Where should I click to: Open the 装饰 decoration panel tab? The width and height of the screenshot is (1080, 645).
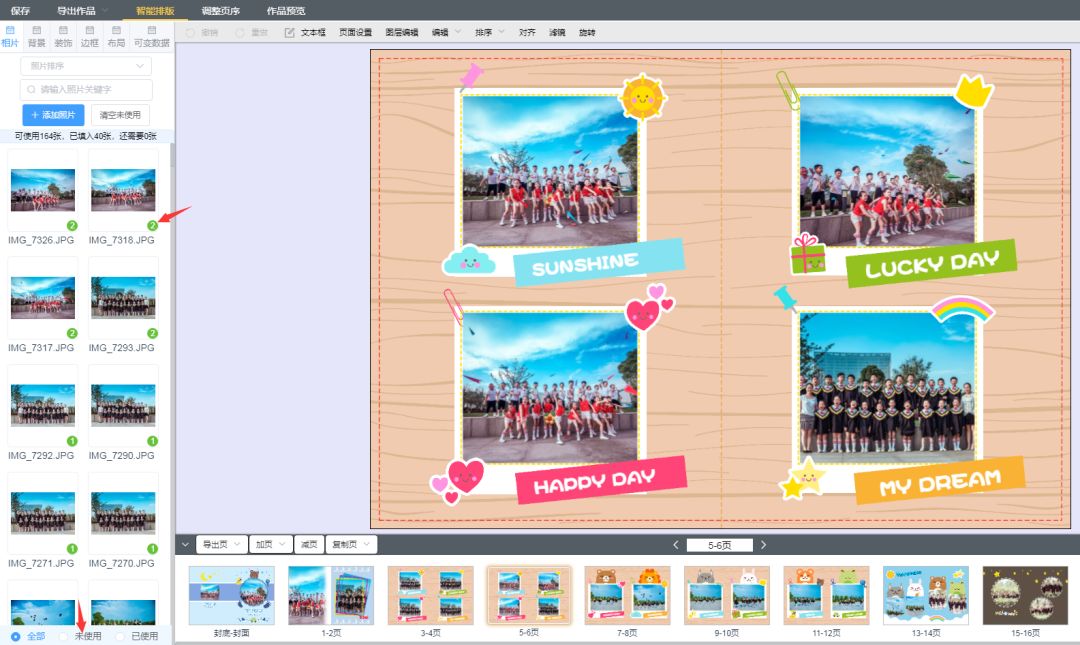[63, 37]
